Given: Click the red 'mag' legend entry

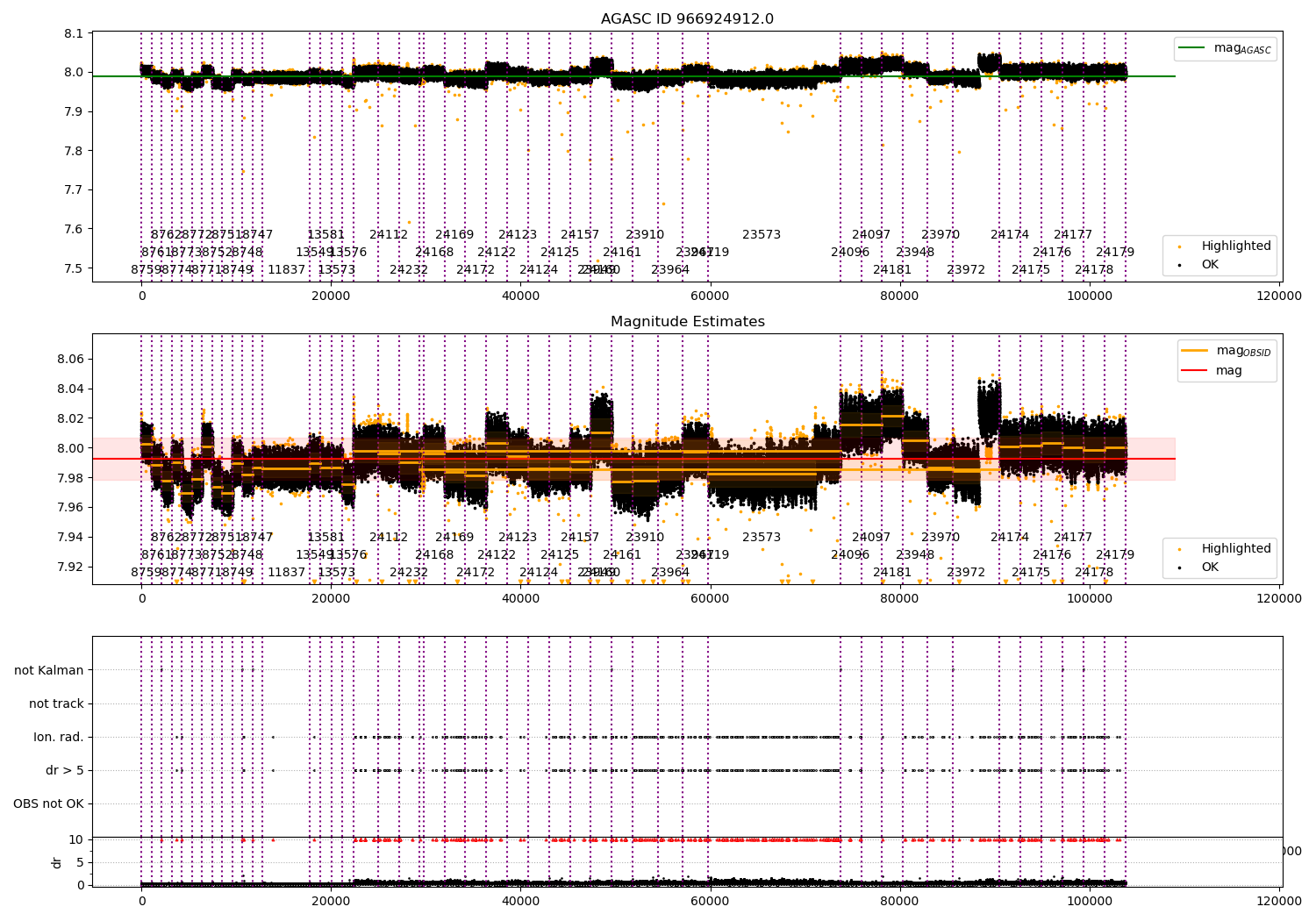Looking at the screenshot, I should coord(1212,371).
